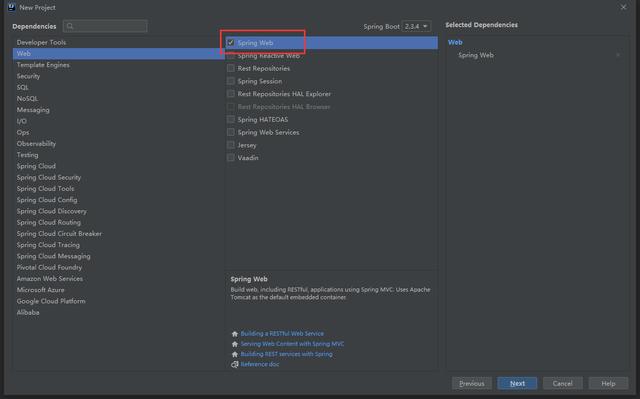
Task: Focus the Dependencies search field
Action: (x=105, y=26)
